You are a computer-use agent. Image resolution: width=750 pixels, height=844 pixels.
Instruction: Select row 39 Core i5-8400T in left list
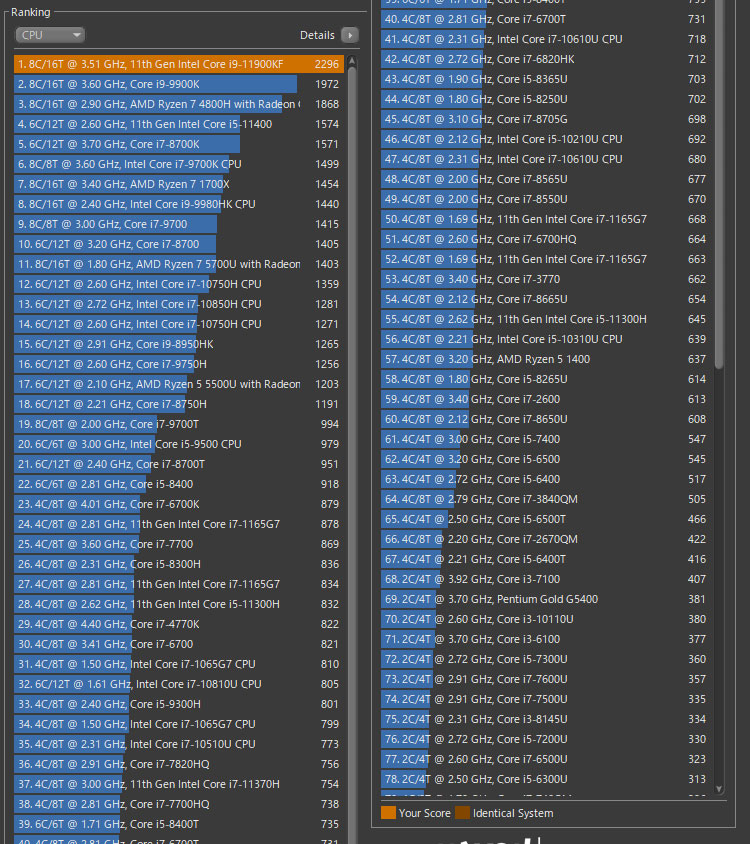[179, 824]
